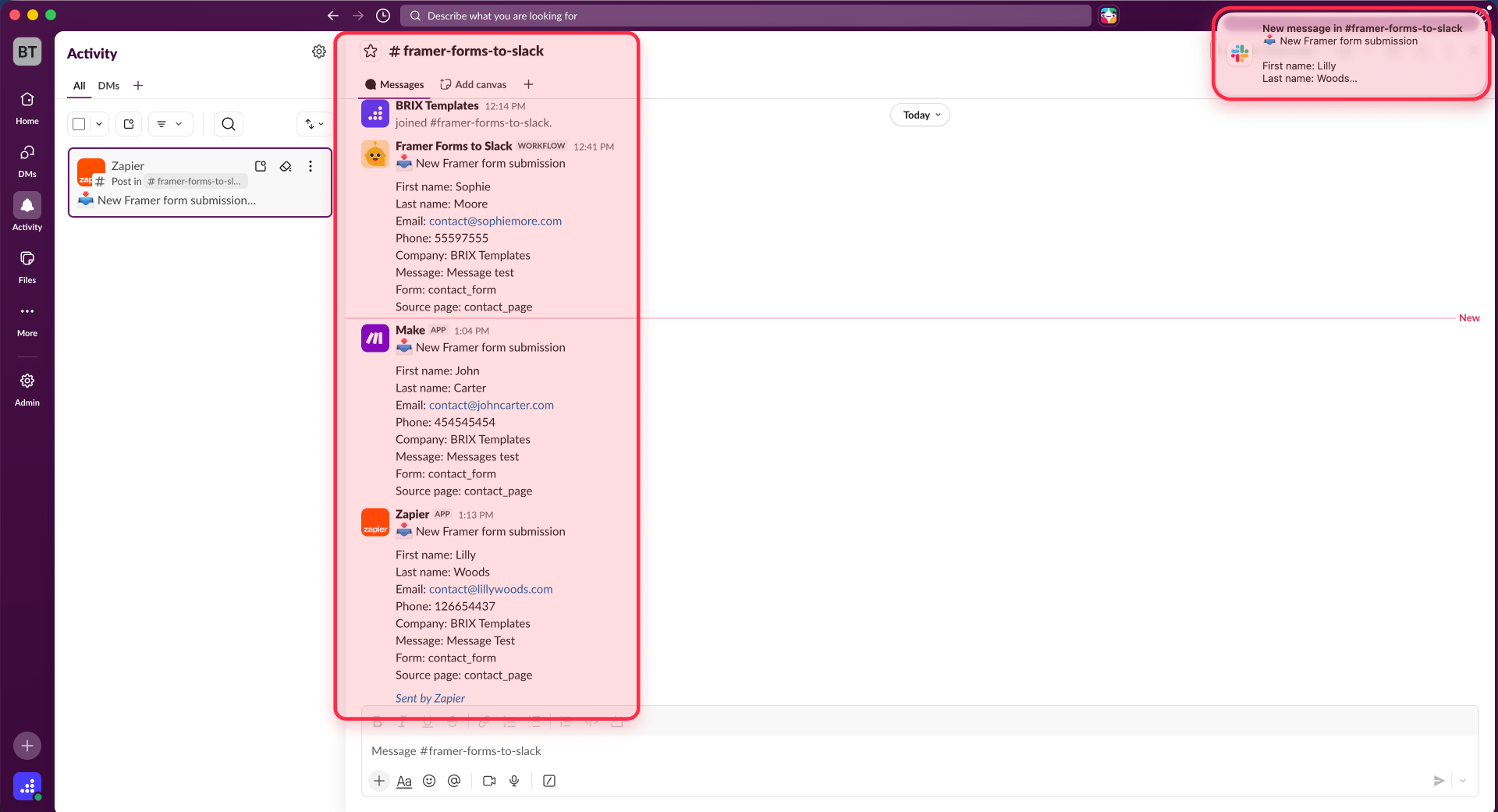The width and height of the screenshot is (1498, 812).
Task: Click the create new plus button in sidebar
Action: click(27, 746)
